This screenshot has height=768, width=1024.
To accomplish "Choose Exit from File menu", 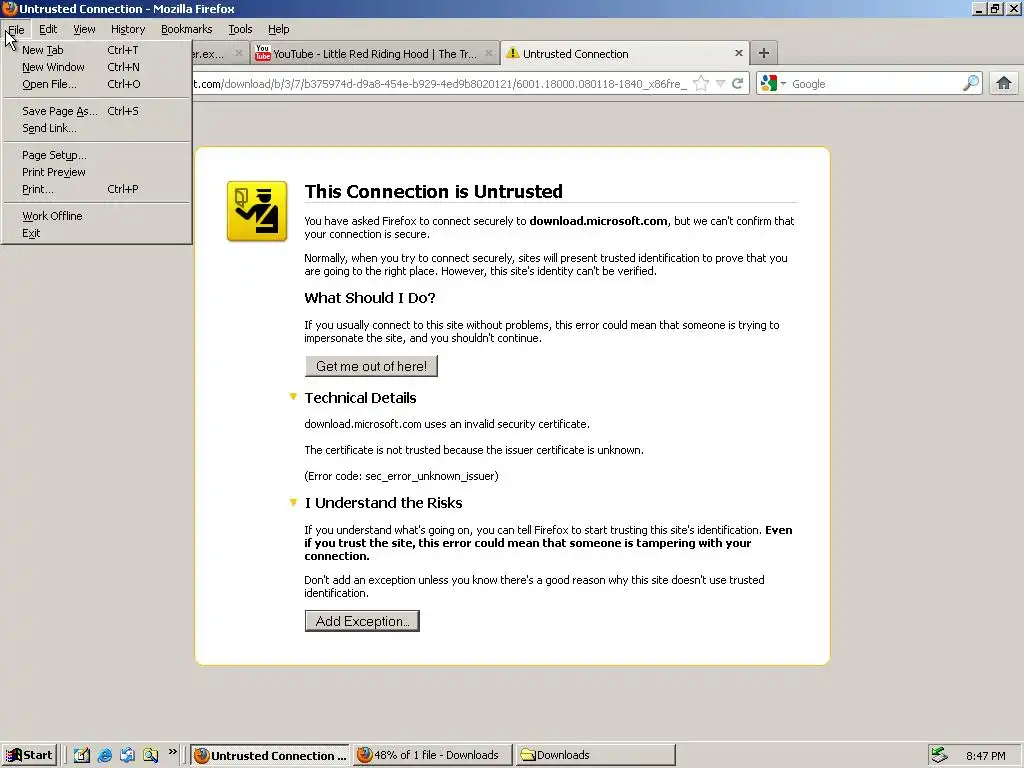I will (97, 233).
